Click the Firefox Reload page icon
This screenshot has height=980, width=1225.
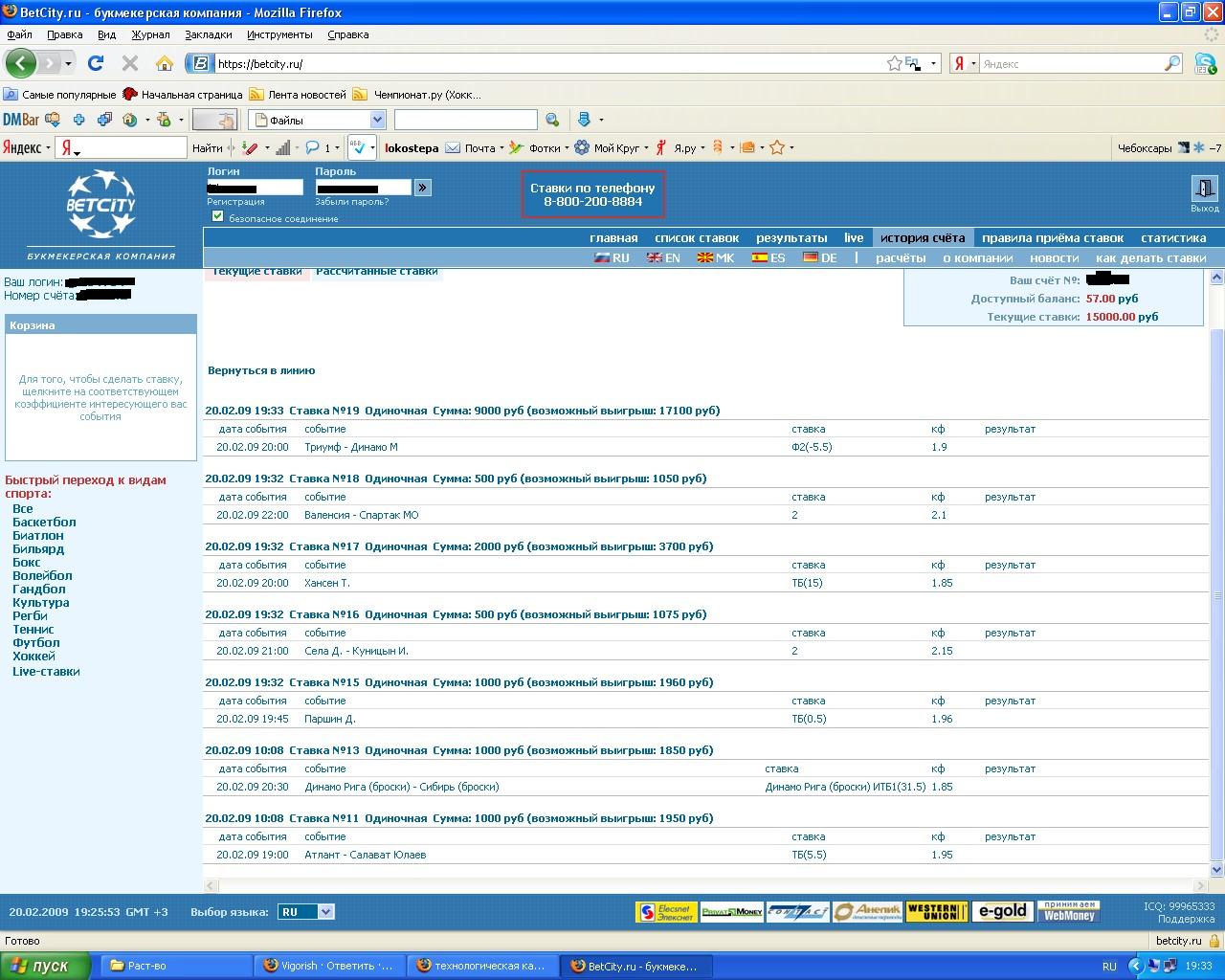coord(95,63)
